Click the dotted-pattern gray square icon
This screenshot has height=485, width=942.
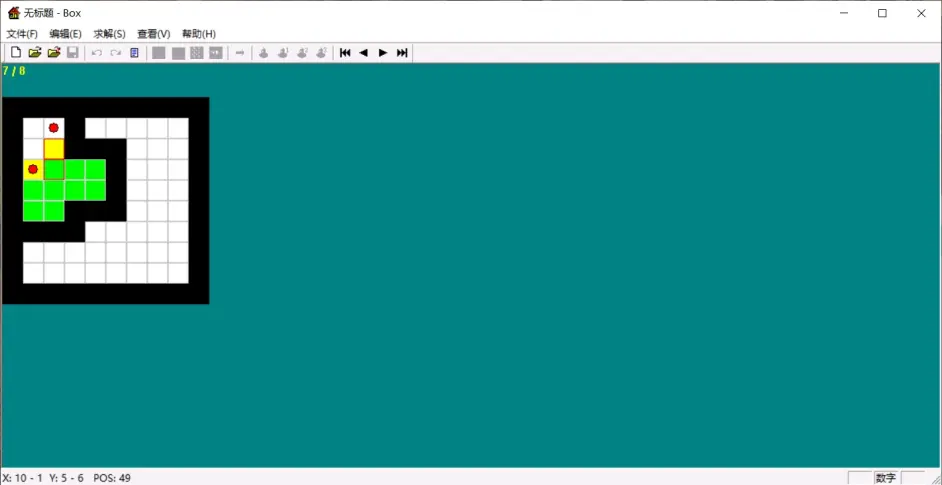tap(196, 53)
